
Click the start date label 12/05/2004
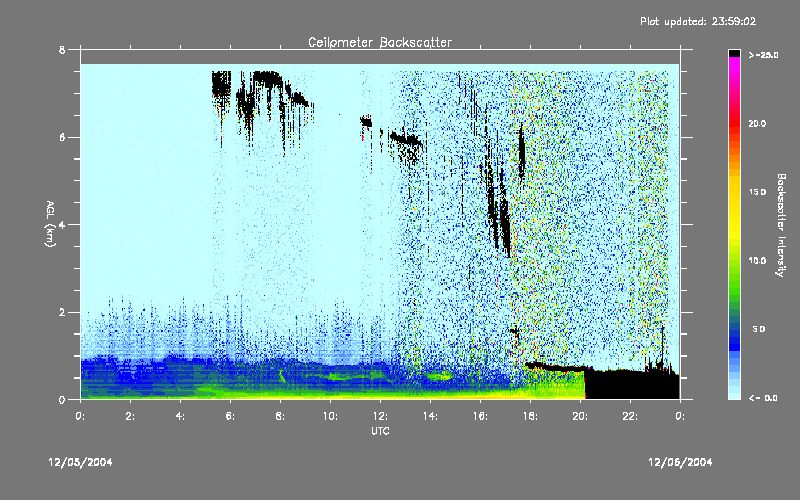tap(80, 462)
